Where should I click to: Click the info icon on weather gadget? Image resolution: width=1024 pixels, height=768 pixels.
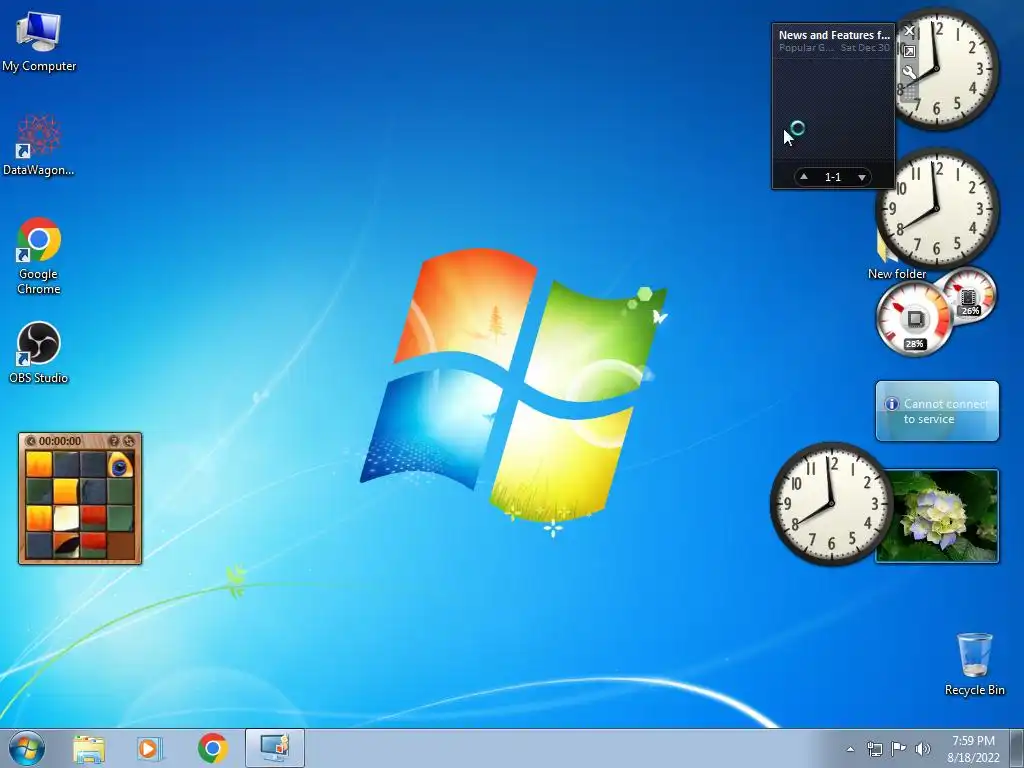click(x=891, y=404)
